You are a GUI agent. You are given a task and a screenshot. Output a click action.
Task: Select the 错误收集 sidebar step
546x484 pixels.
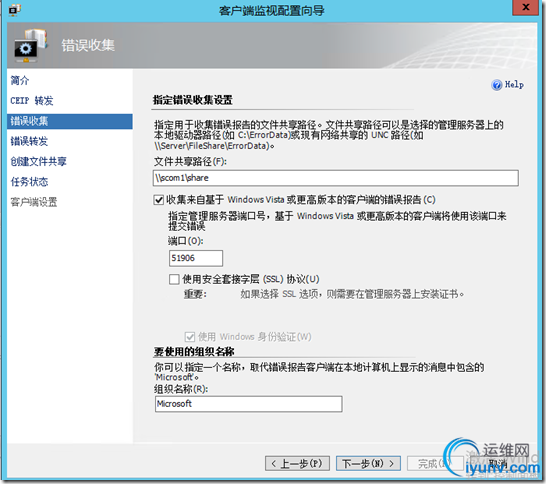70,121
